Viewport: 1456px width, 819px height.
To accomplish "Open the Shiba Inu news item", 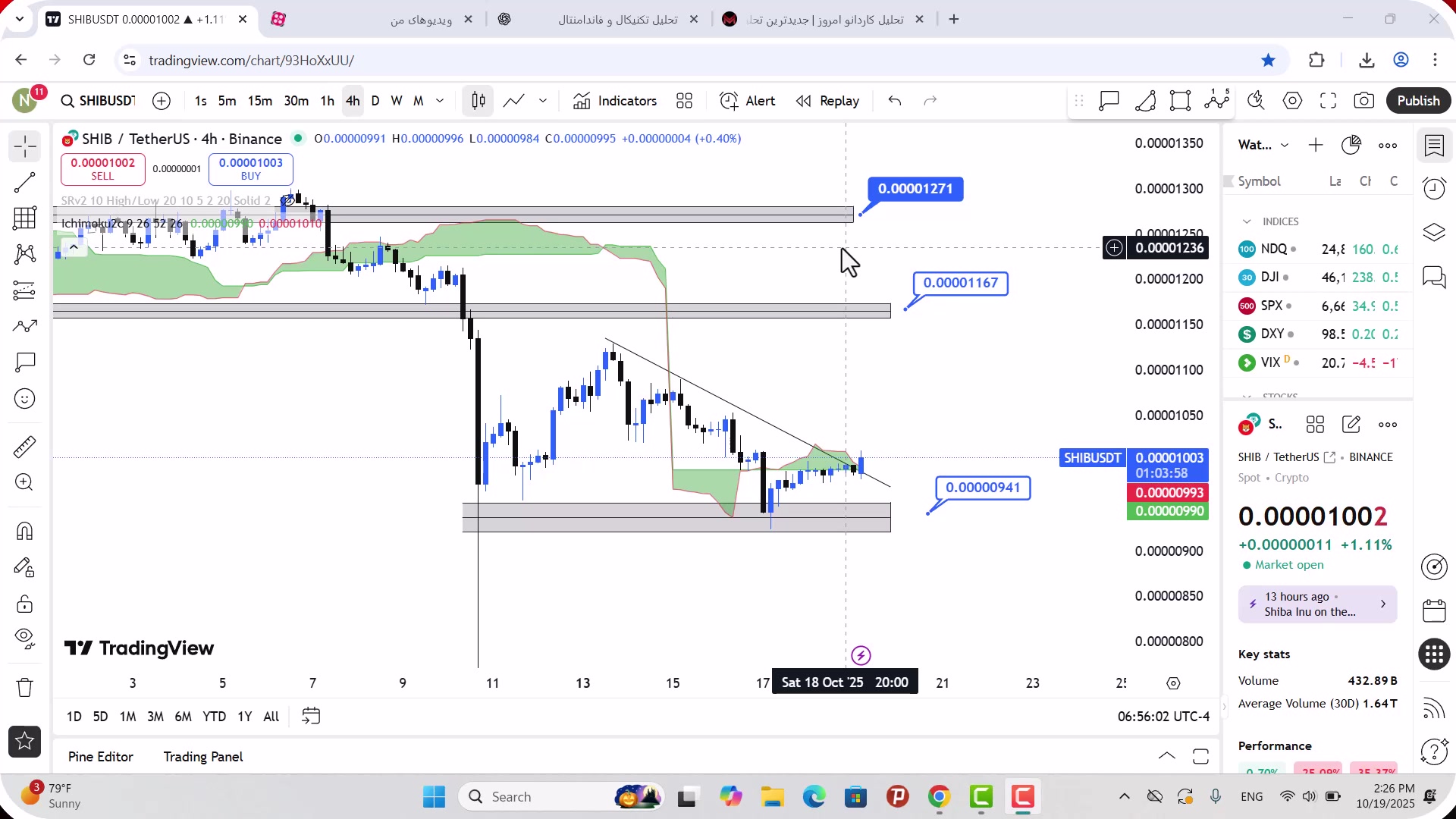I will pyautogui.click(x=1317, y=604).
